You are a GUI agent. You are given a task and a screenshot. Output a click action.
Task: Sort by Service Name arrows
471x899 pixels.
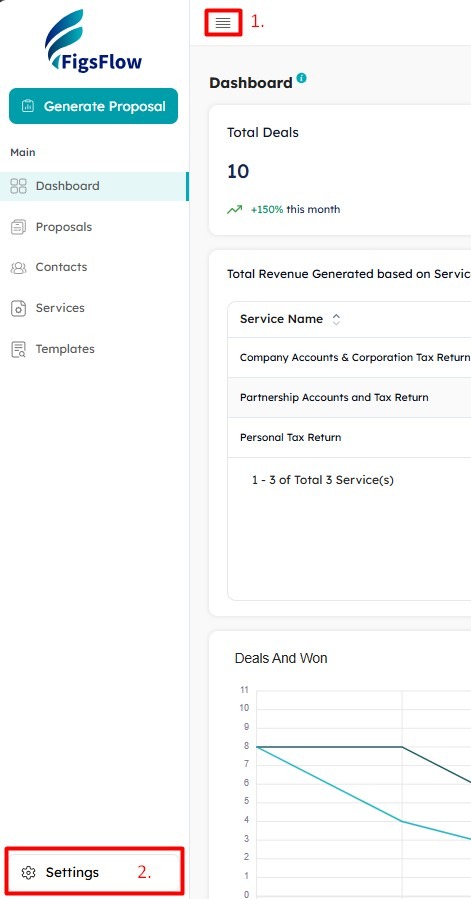click(336, 319)
